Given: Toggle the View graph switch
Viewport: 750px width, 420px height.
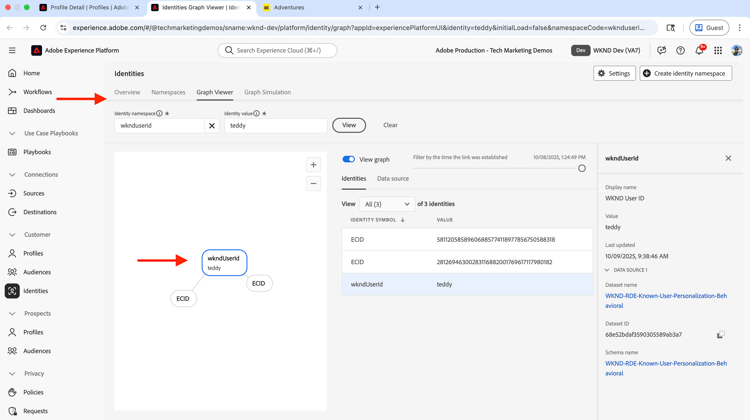Looking at the screenshot, I should coord(349,159).
